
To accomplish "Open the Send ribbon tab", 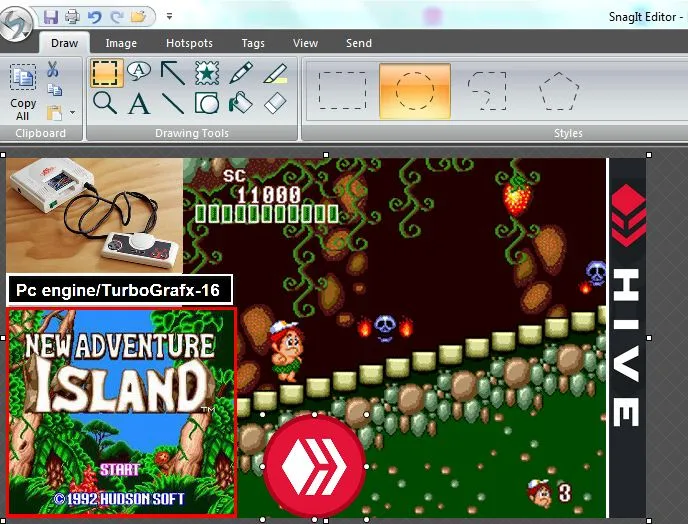I will click(358, 43).
